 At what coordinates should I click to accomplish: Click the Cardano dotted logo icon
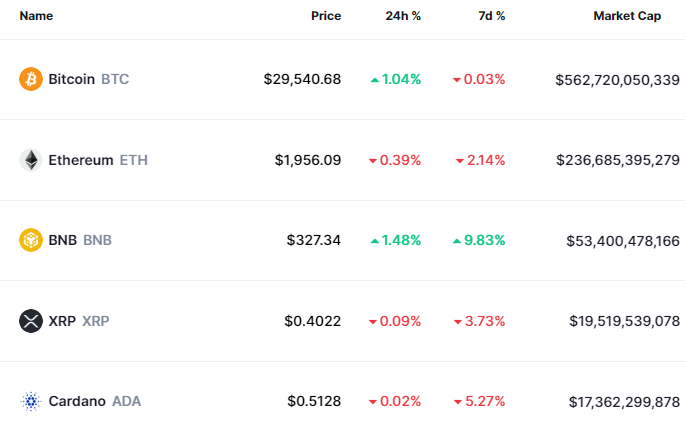(31, 401)
